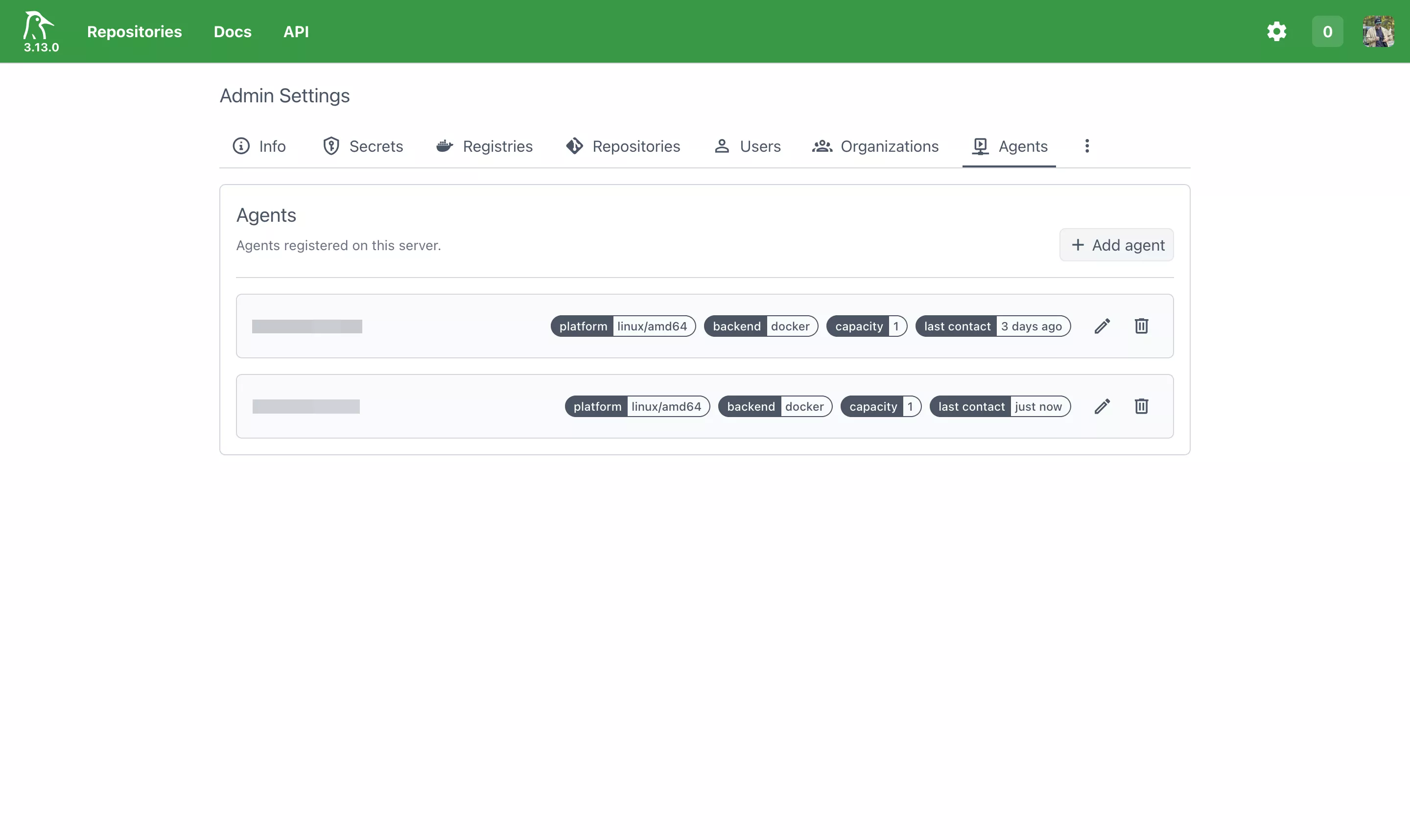
Task: Click the redacted name of the first agent
Action: coord(307,327)
